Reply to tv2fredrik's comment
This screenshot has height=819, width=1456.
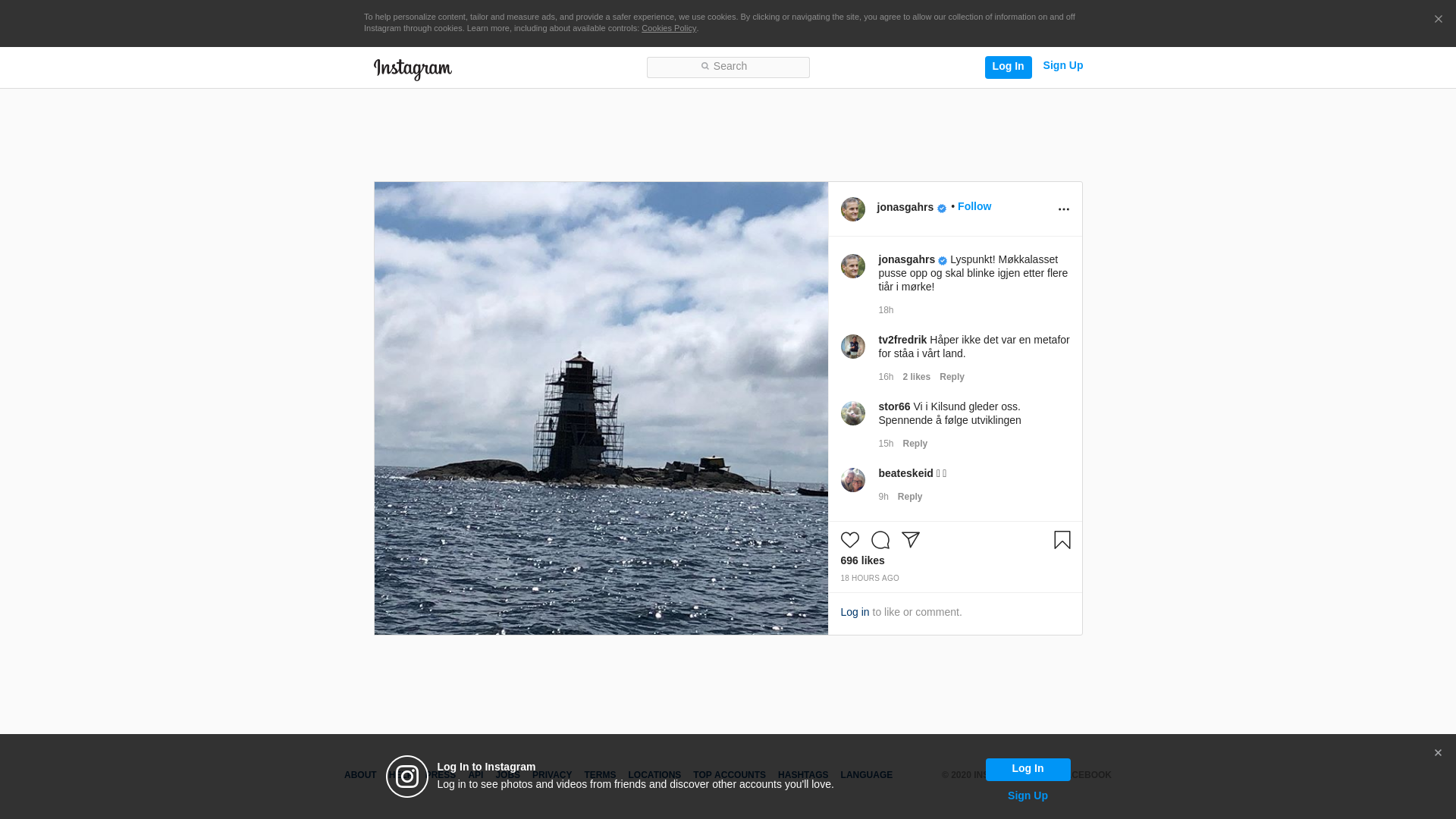click(x=952, y=377)
